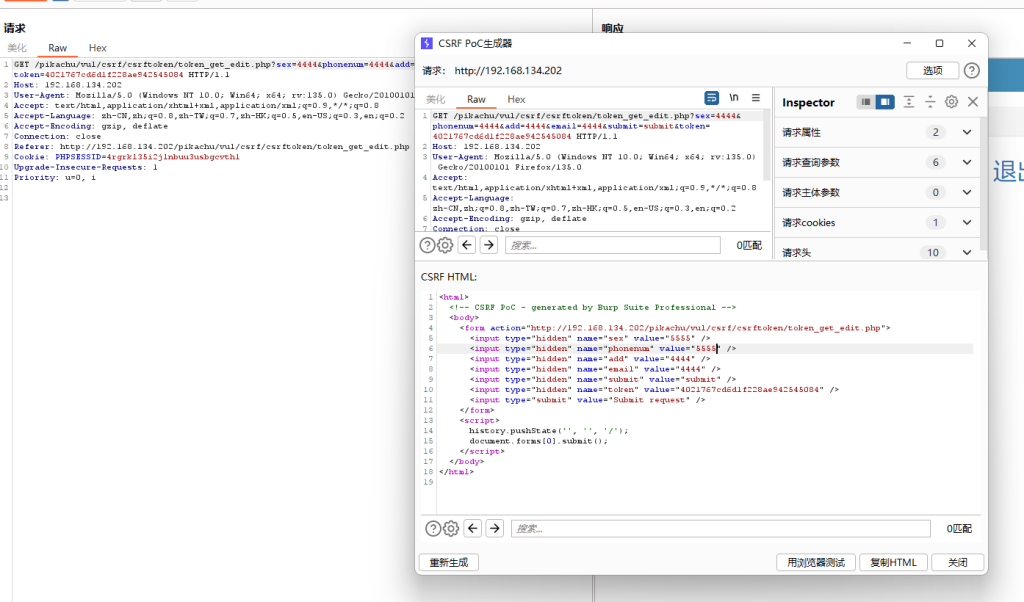Open Inspector settings gear
This screenshot has height=602, width=1024.
pyautogui.click(x=952, y=102)
